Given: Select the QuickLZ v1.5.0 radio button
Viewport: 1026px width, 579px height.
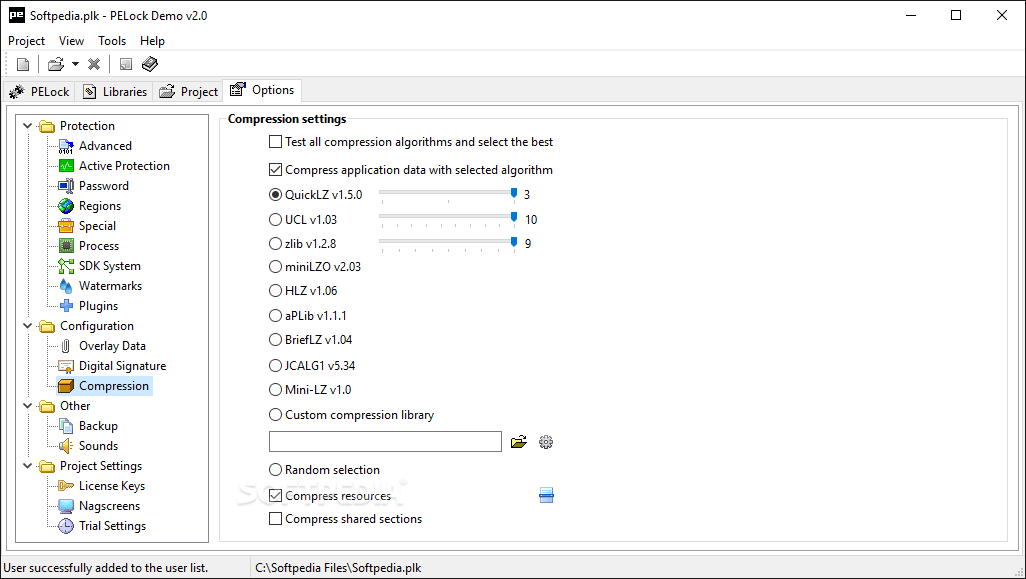Looking at the screenshot, I should (x=275, y=195).
